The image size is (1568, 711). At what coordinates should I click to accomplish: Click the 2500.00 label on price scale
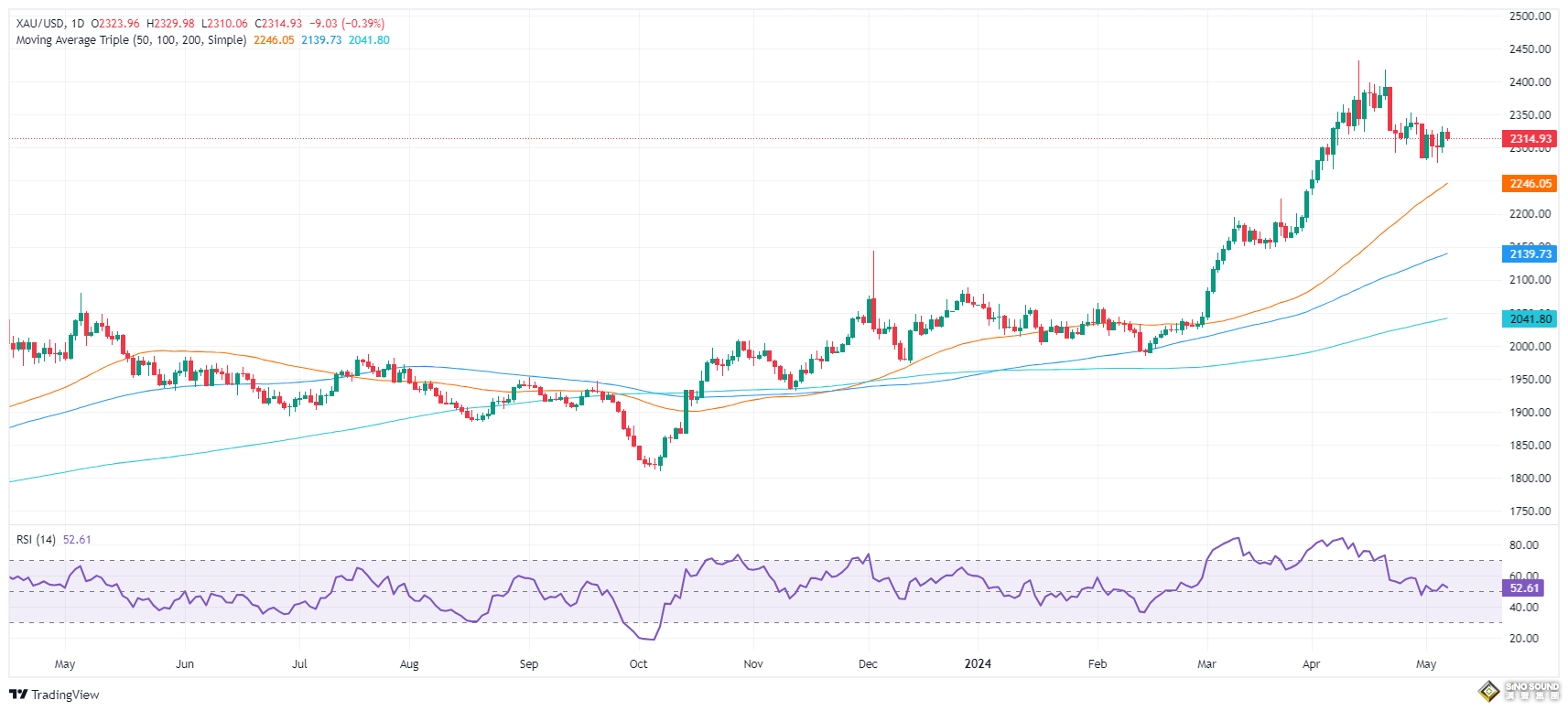pos(1530,16)
